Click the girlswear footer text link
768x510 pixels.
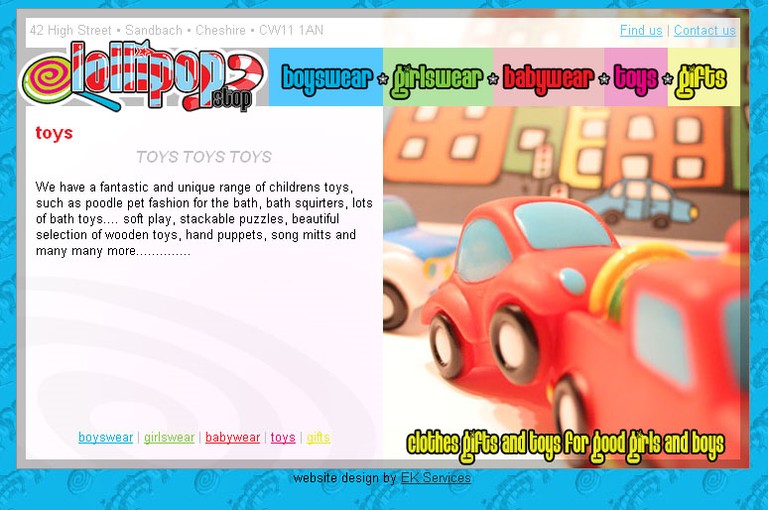[x=169, y=437]
